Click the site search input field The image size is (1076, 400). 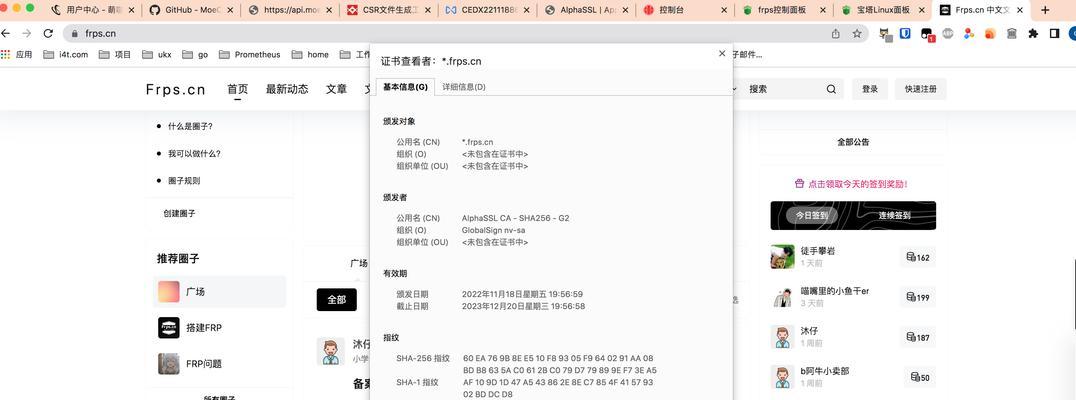782,89
